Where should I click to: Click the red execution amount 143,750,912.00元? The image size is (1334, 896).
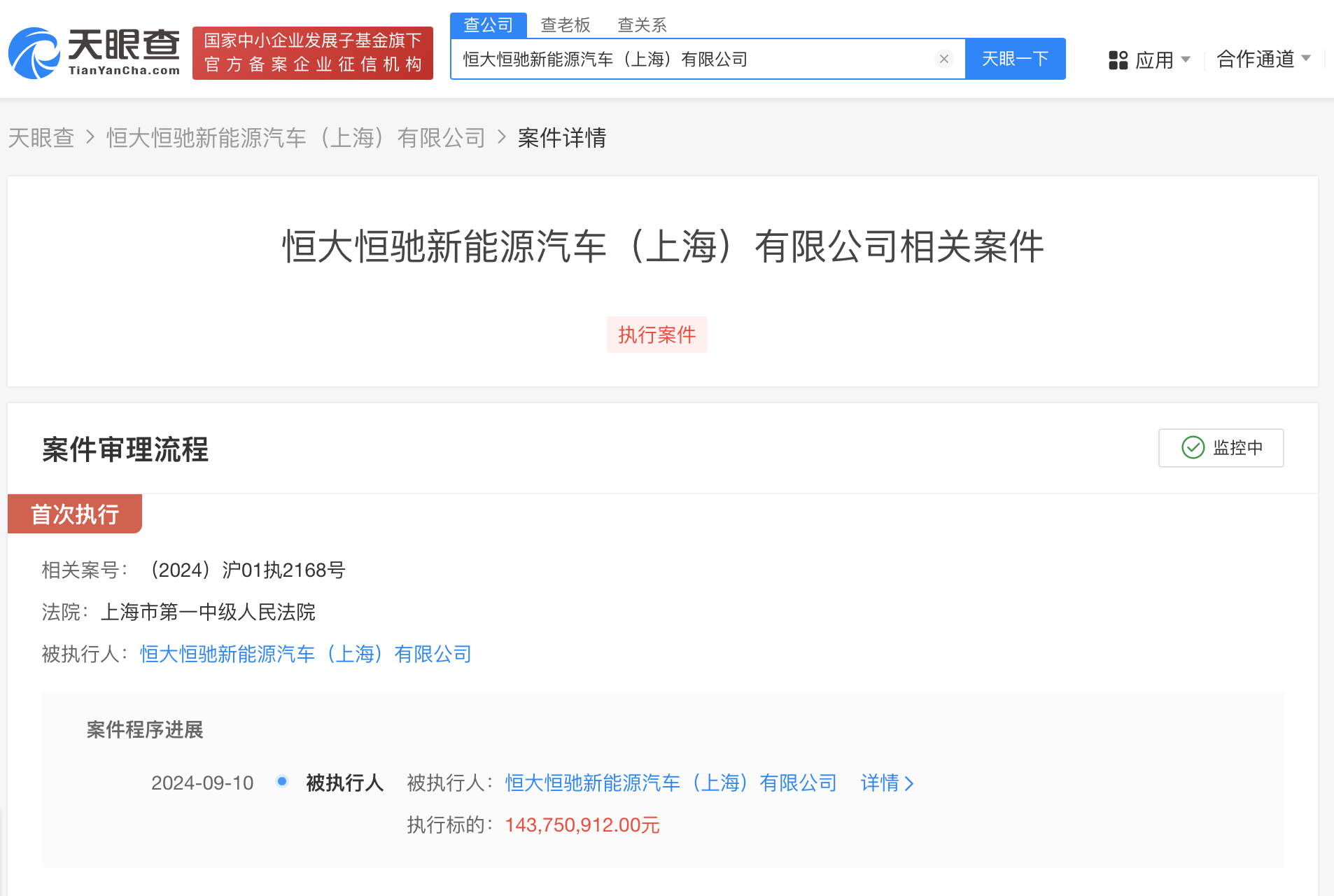point(582,825)
